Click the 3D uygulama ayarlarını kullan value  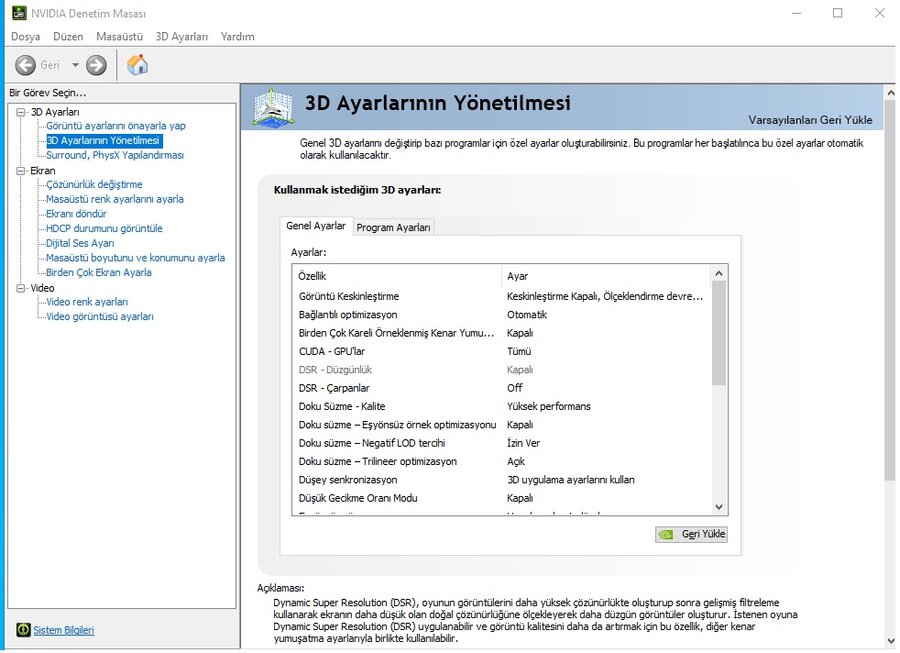(x=571, y=480)
